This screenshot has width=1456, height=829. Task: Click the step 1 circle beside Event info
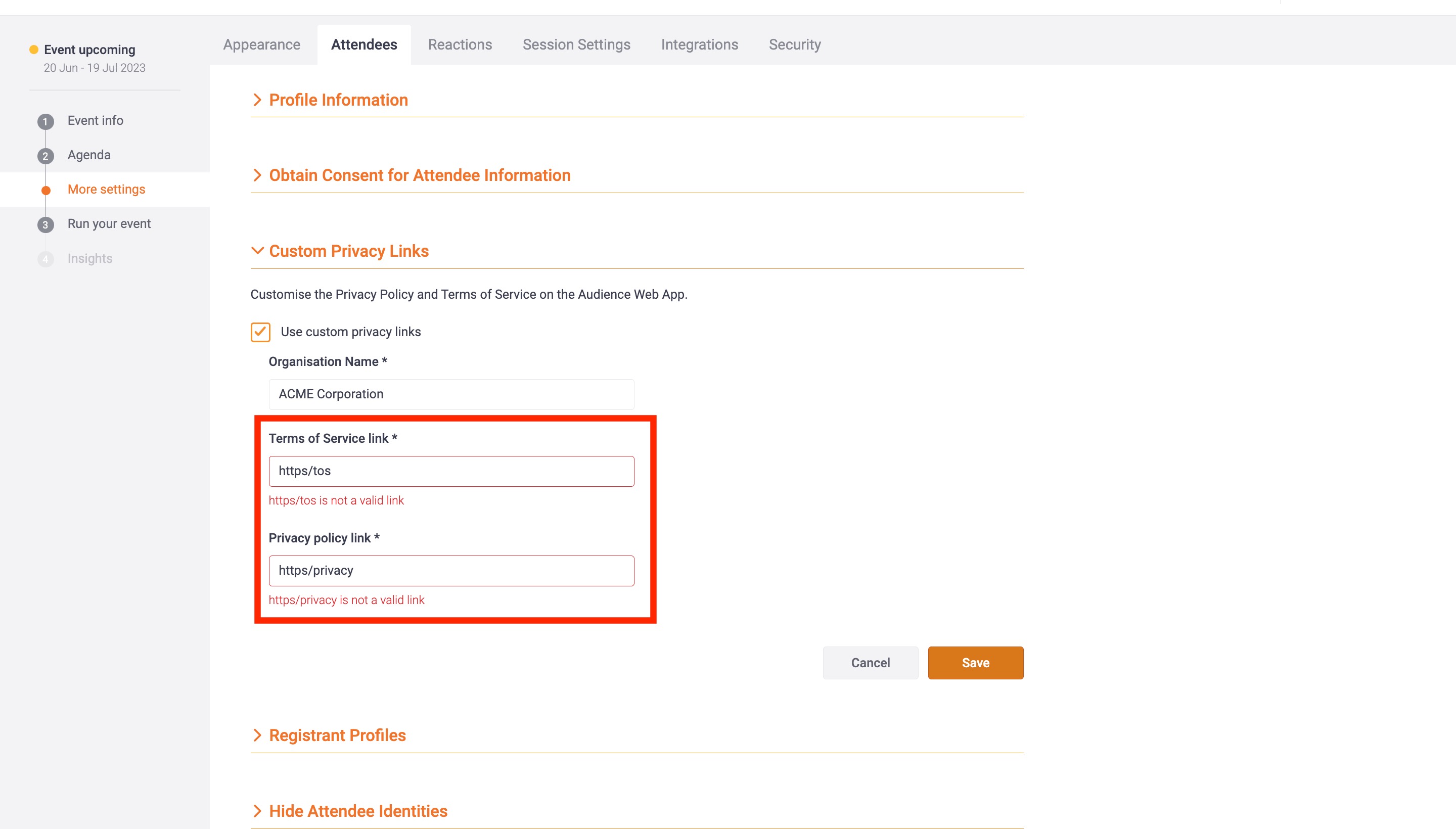tap(45, 121)
